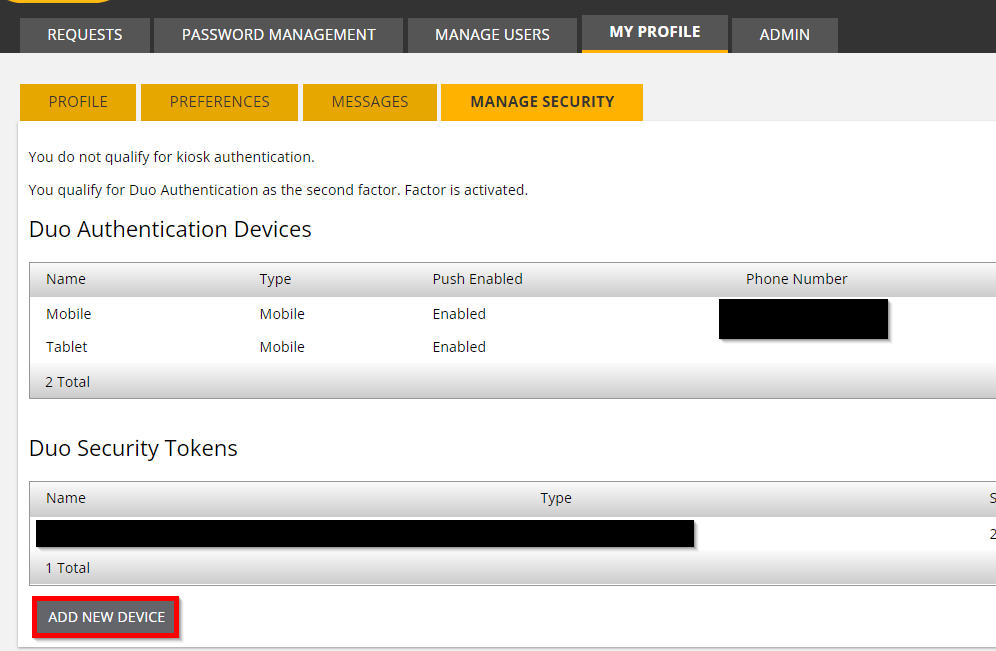The width and height of the screenshot is (996, 651).
Task: Open the ADMIN tab
Action: click(784, 35)
